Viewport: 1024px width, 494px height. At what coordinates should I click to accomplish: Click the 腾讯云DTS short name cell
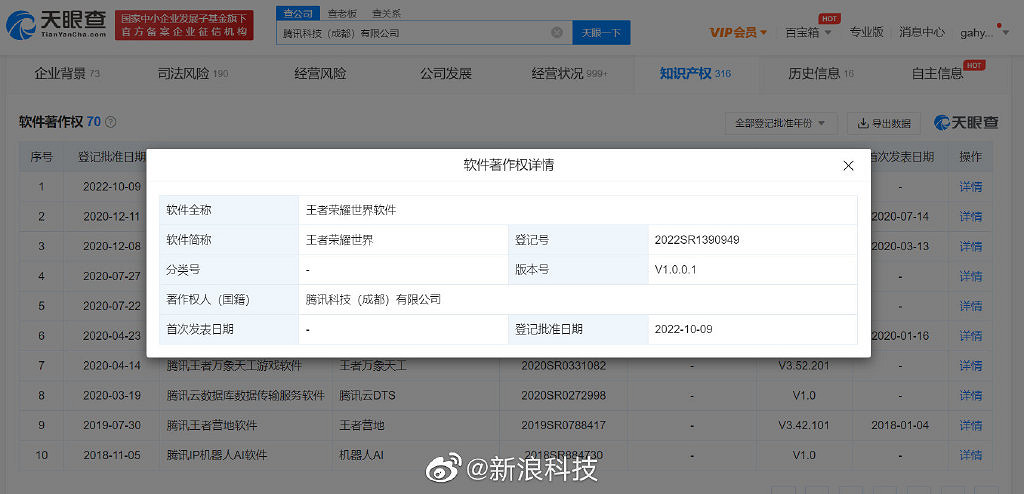tap(368, 395)
